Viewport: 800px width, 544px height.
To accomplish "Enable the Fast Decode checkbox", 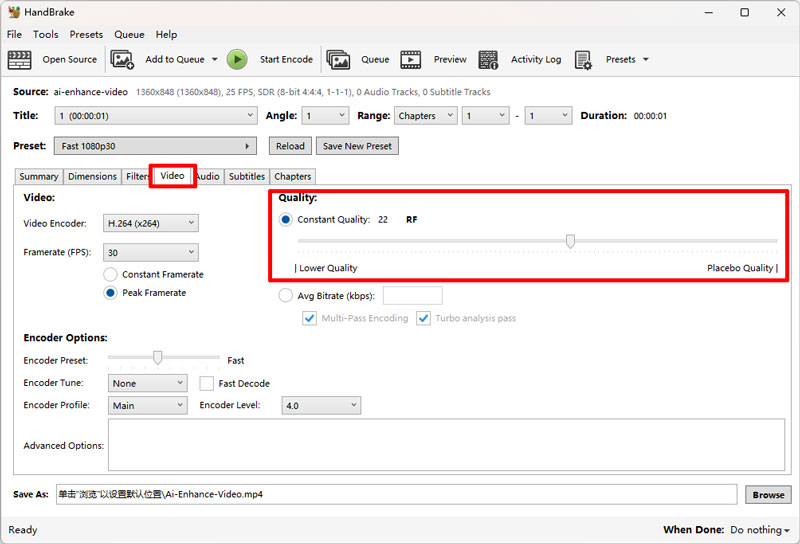I will [x=207, y=383].
